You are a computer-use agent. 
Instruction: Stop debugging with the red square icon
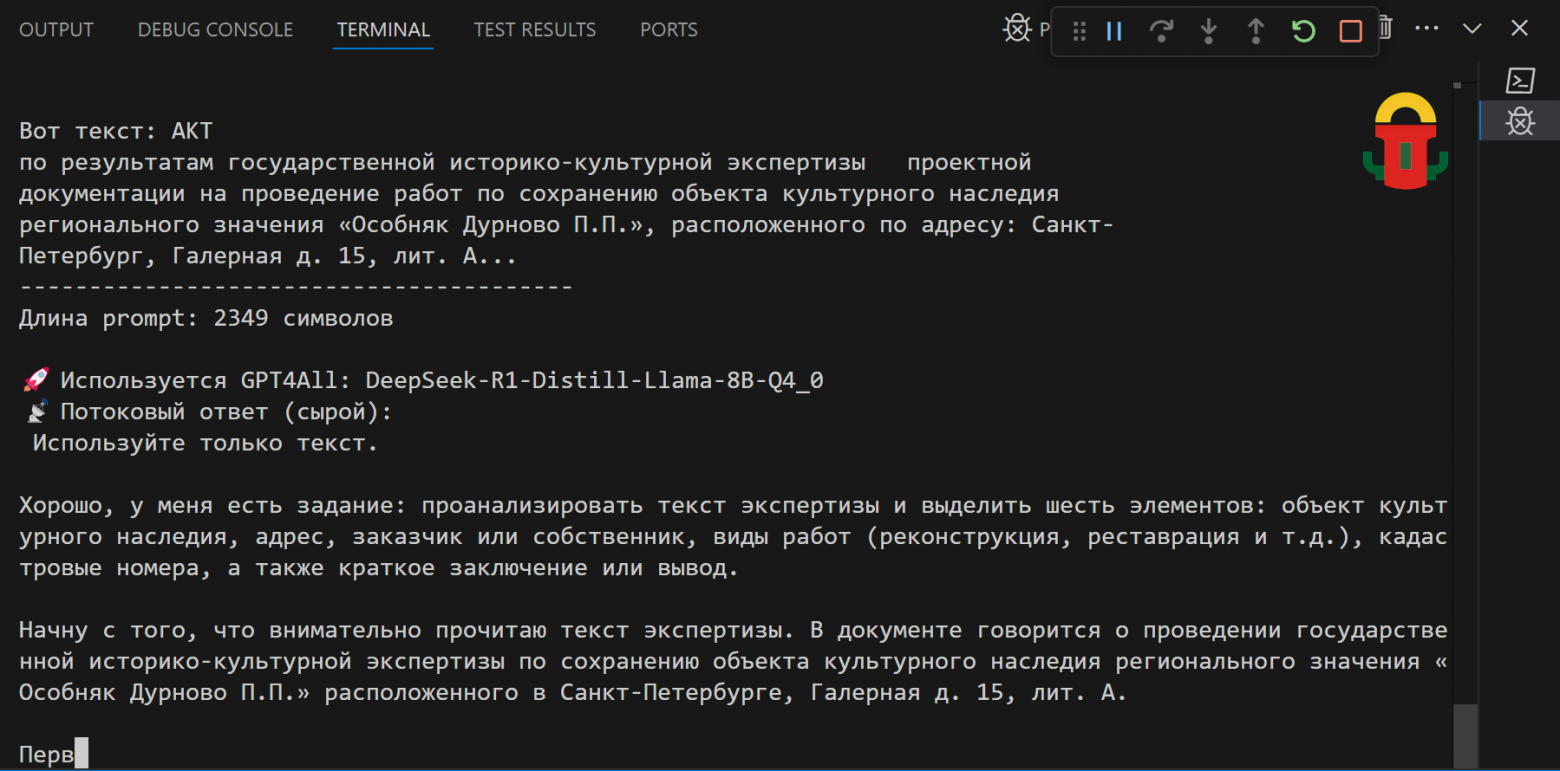point(1349,31)
